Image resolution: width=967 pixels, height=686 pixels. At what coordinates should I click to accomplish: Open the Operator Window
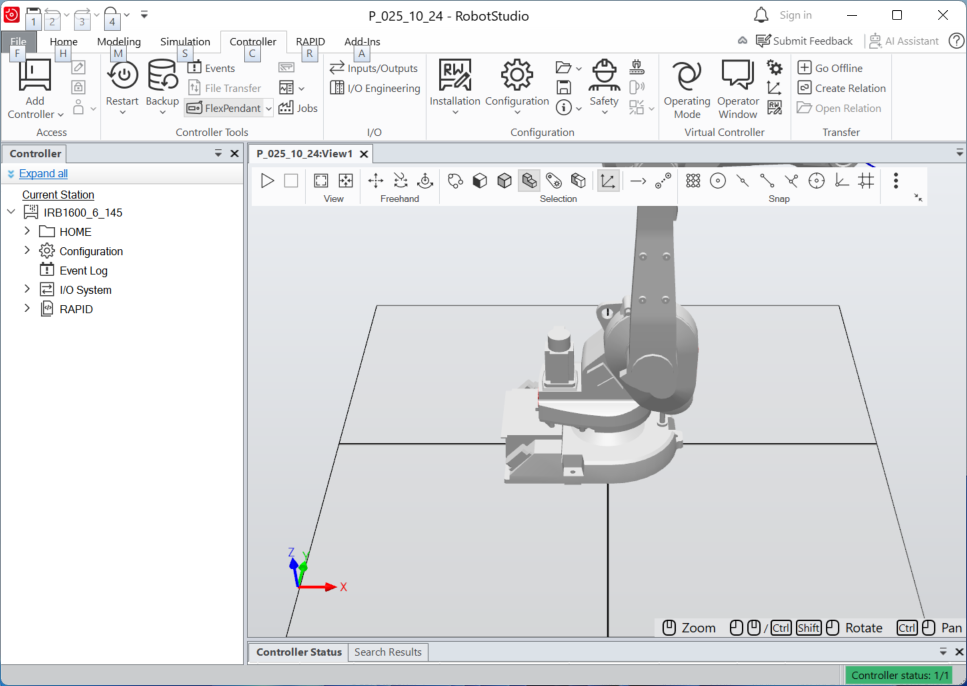(737, 76)
